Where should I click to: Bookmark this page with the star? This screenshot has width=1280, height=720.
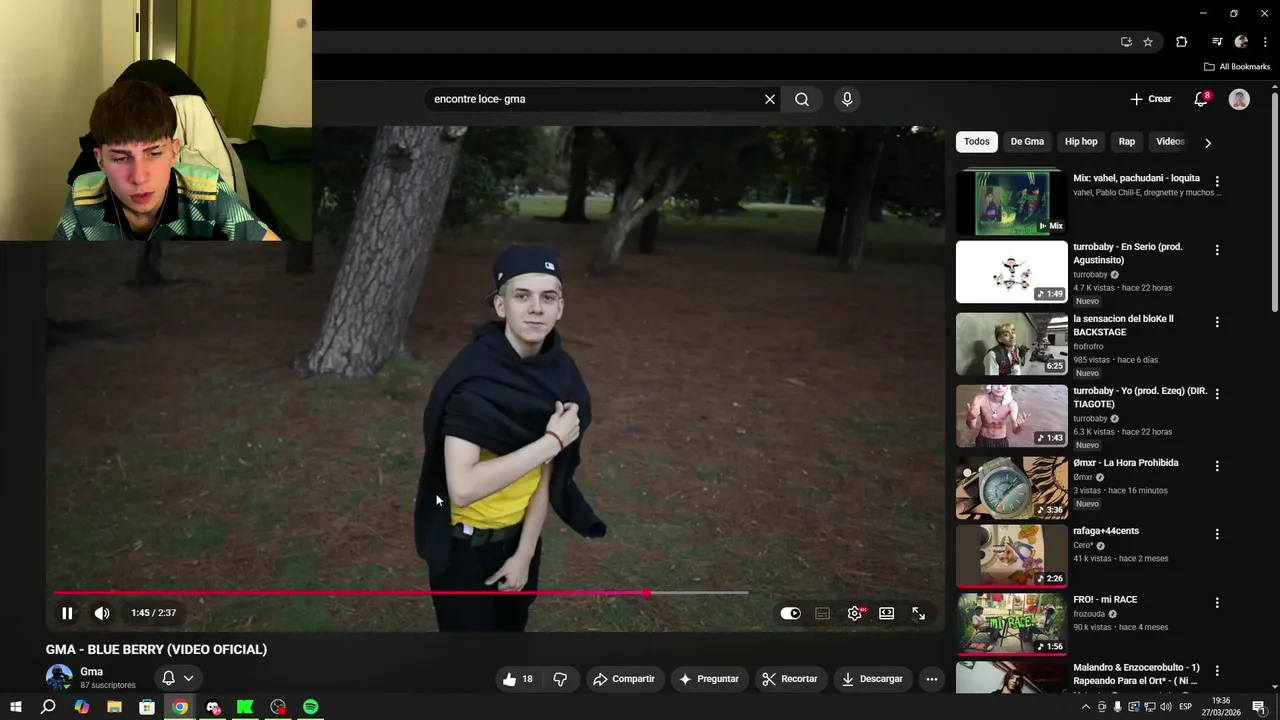coord(1148,42)
